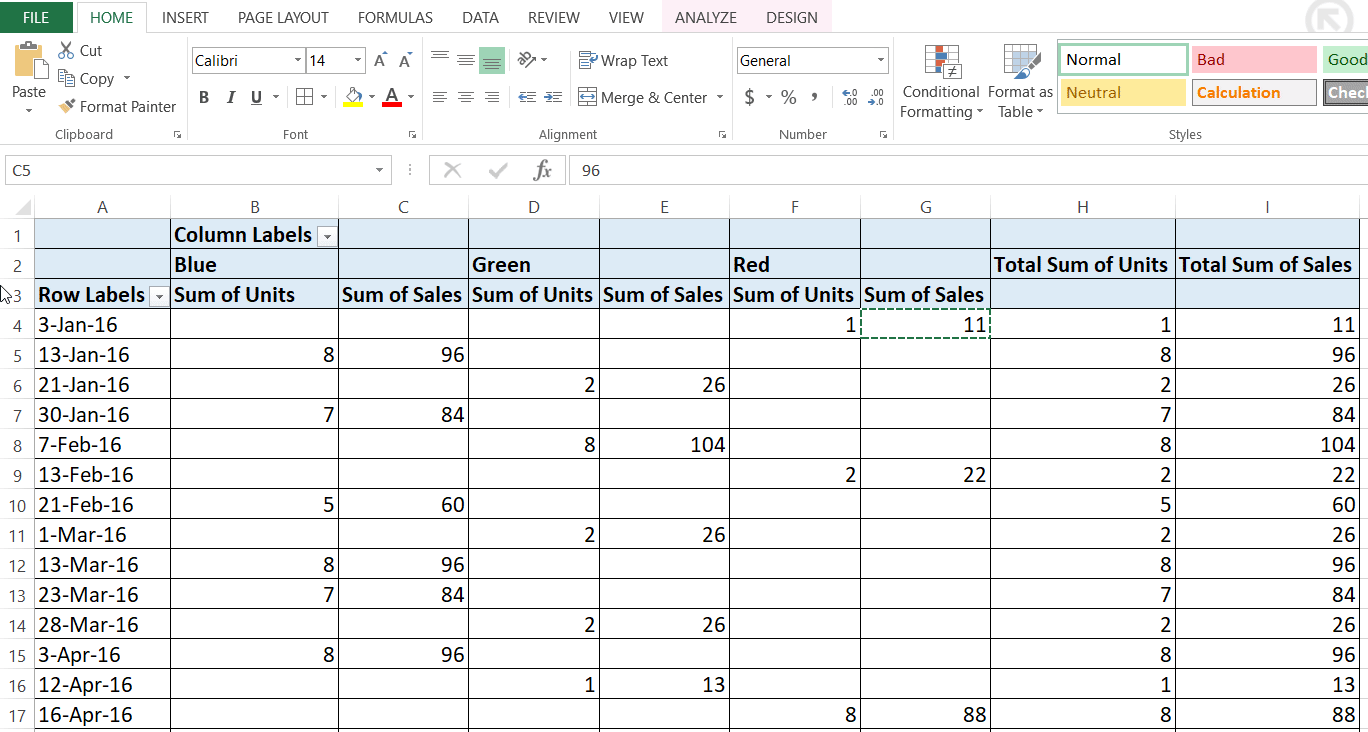Image resolution: width=1368 pixels, height=732 pixels.
Task: Open the Column Labels filter dropdown
Action: [x=326, y=236]
